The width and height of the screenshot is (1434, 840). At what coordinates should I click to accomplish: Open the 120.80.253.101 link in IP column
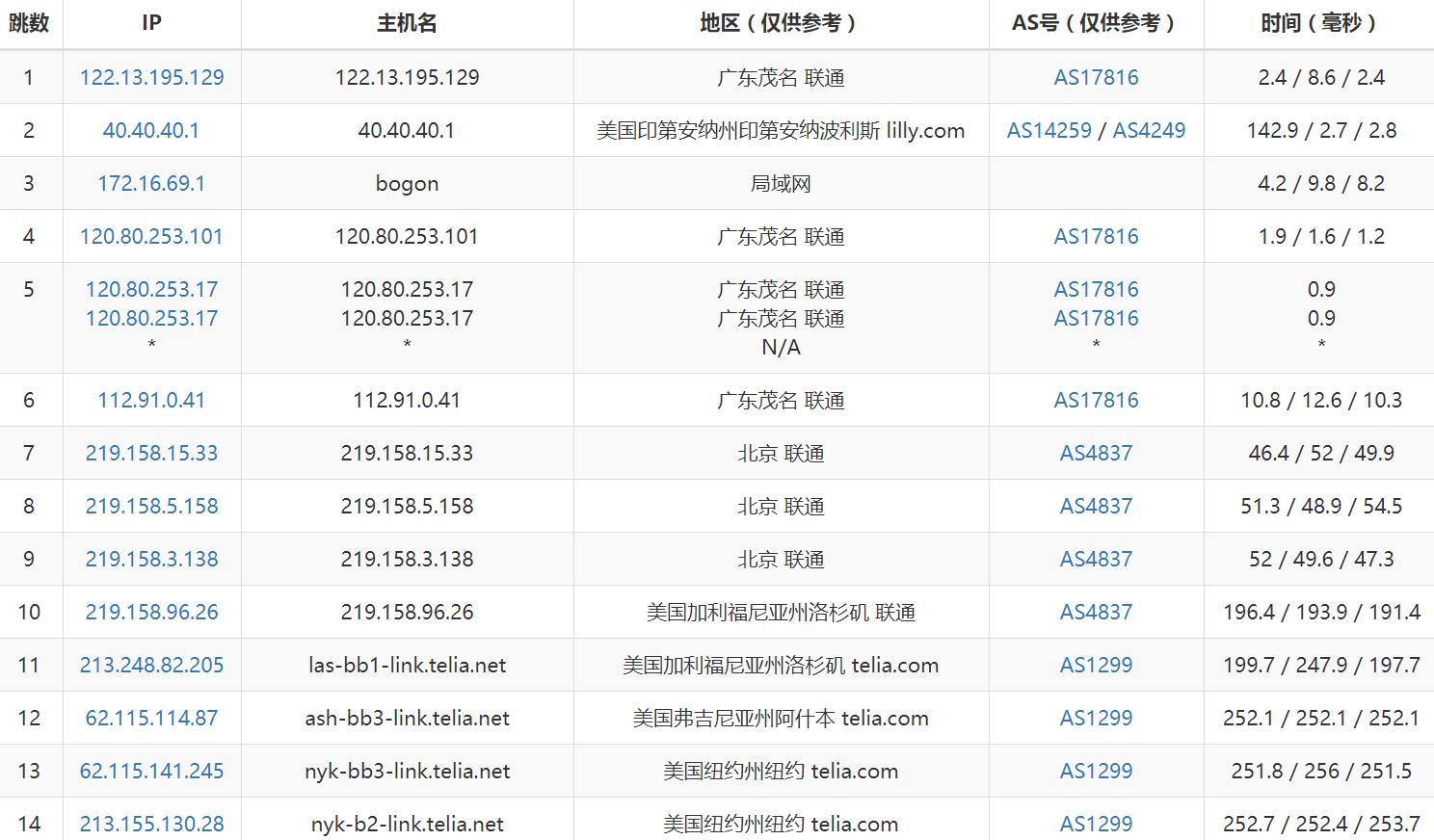151,236
